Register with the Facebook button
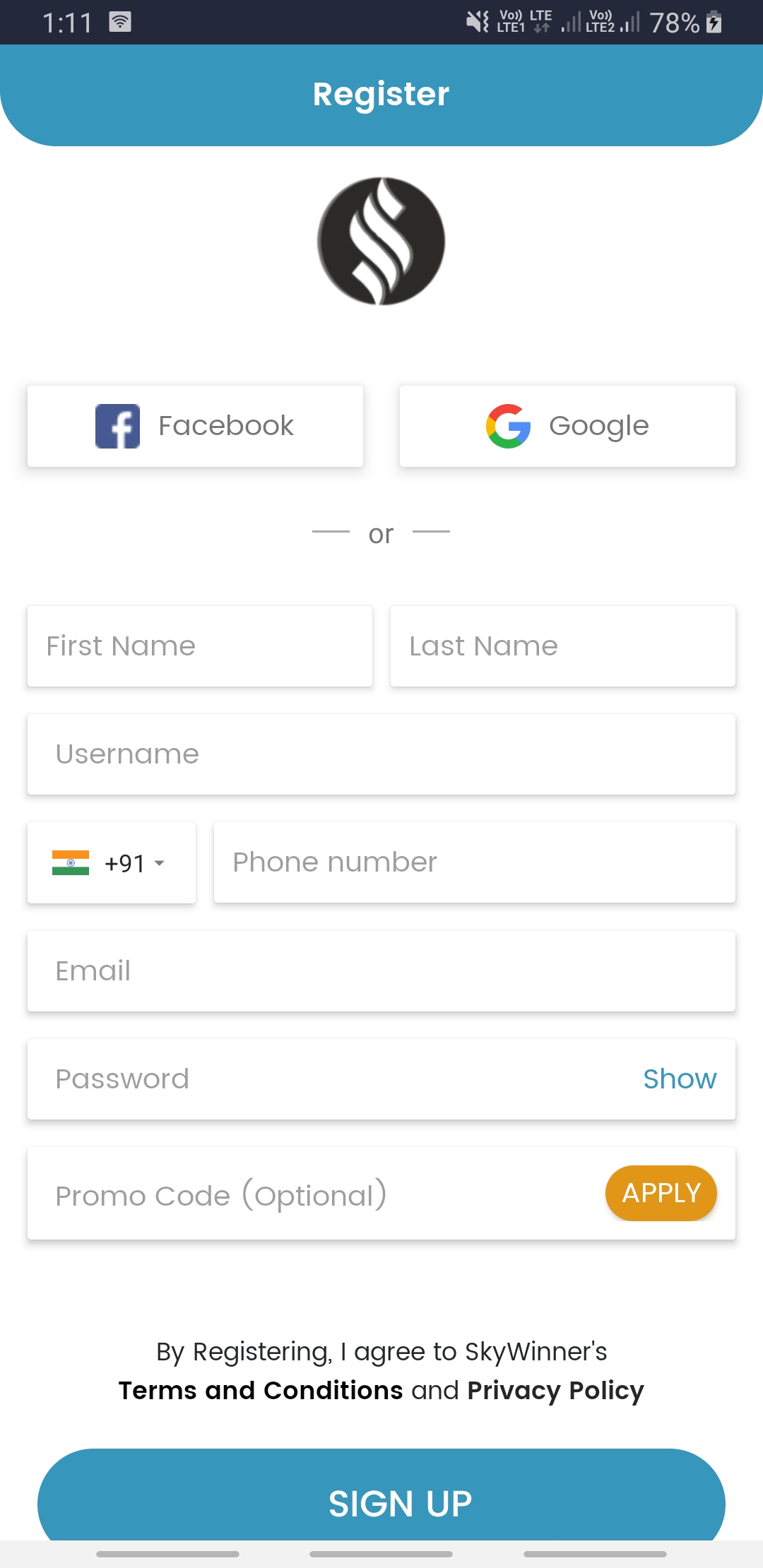Viewport: 763px width, 1568px height. (195, 426)
